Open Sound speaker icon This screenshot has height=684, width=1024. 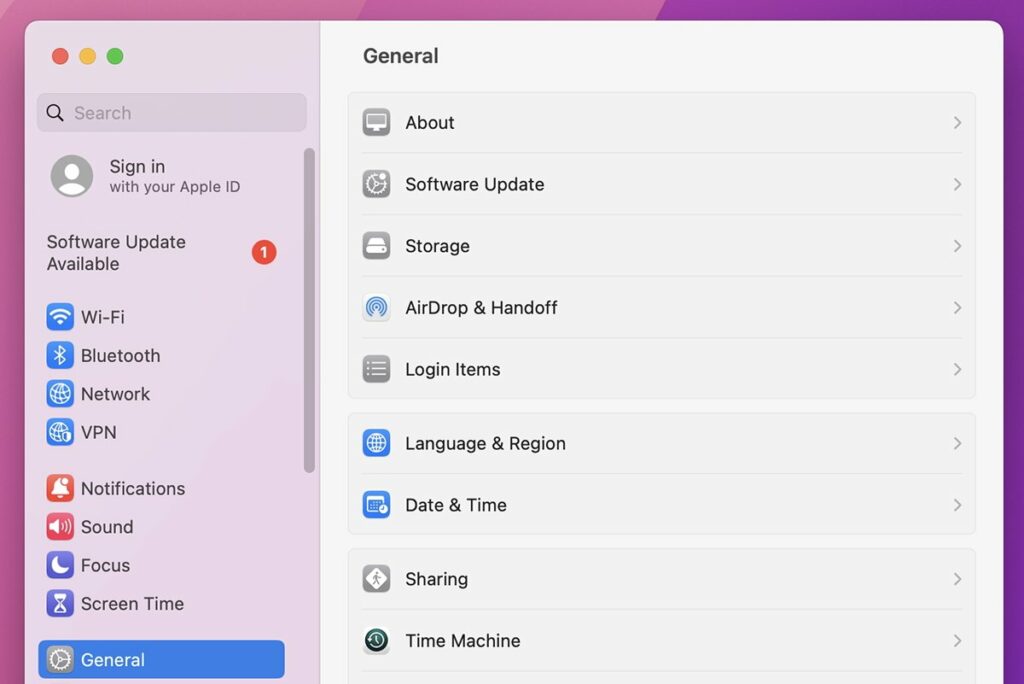point(60,527)
